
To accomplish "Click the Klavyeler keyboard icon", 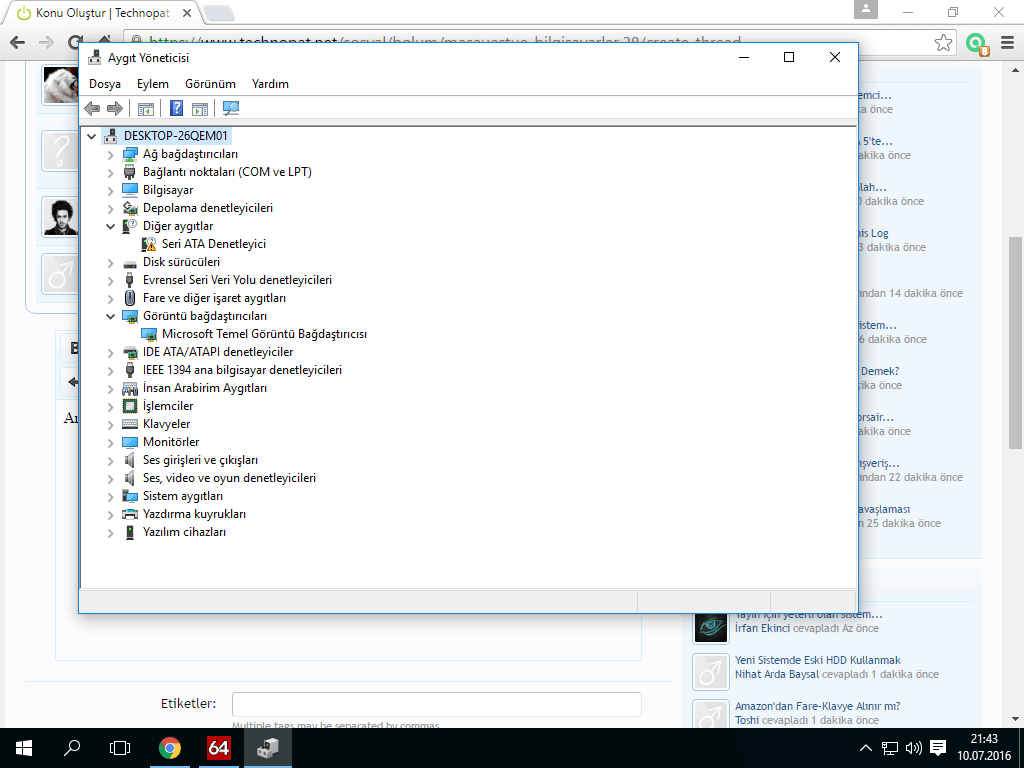I will 130,424.
